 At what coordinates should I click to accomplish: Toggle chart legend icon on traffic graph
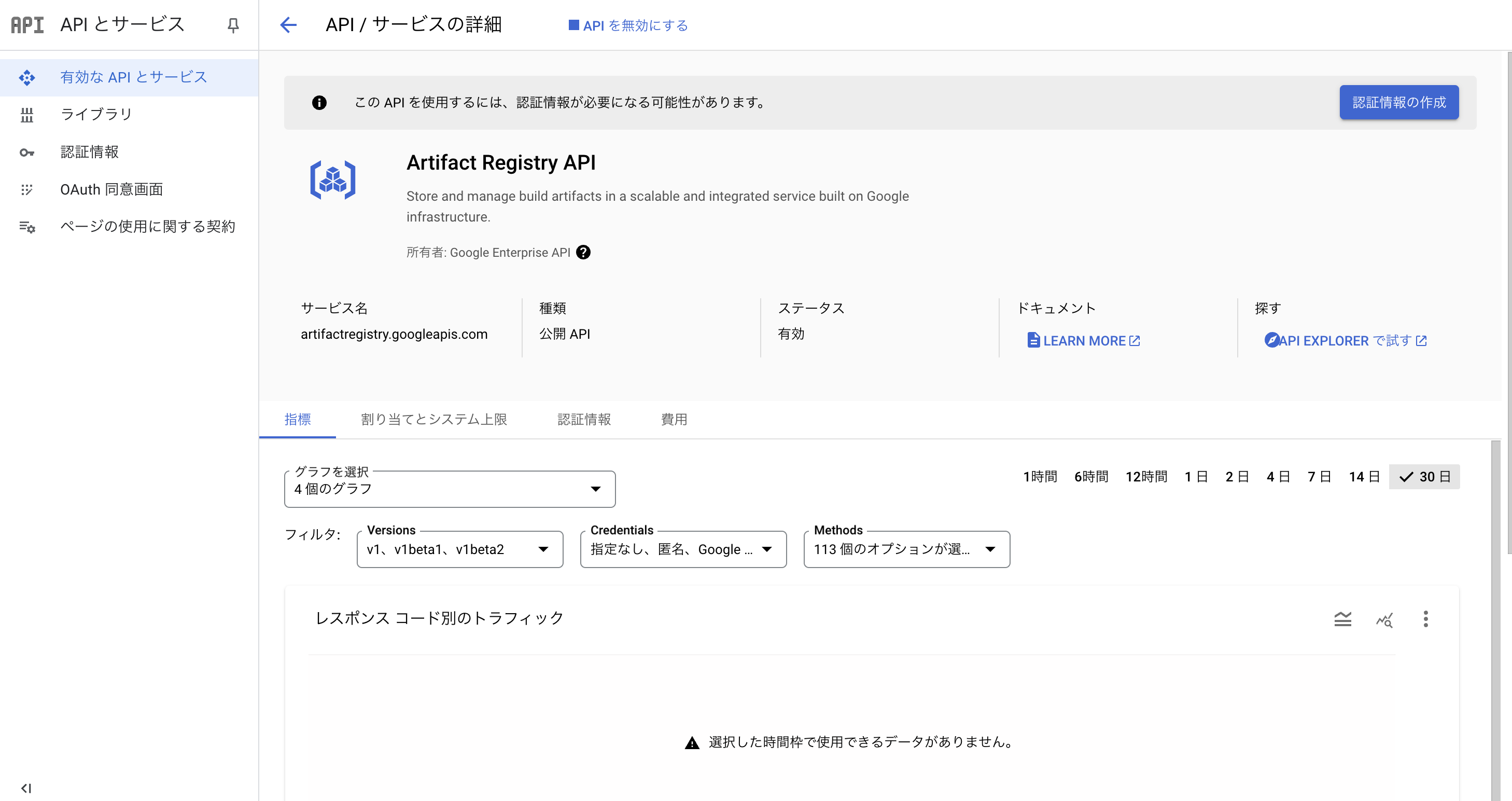(1342, 619)
